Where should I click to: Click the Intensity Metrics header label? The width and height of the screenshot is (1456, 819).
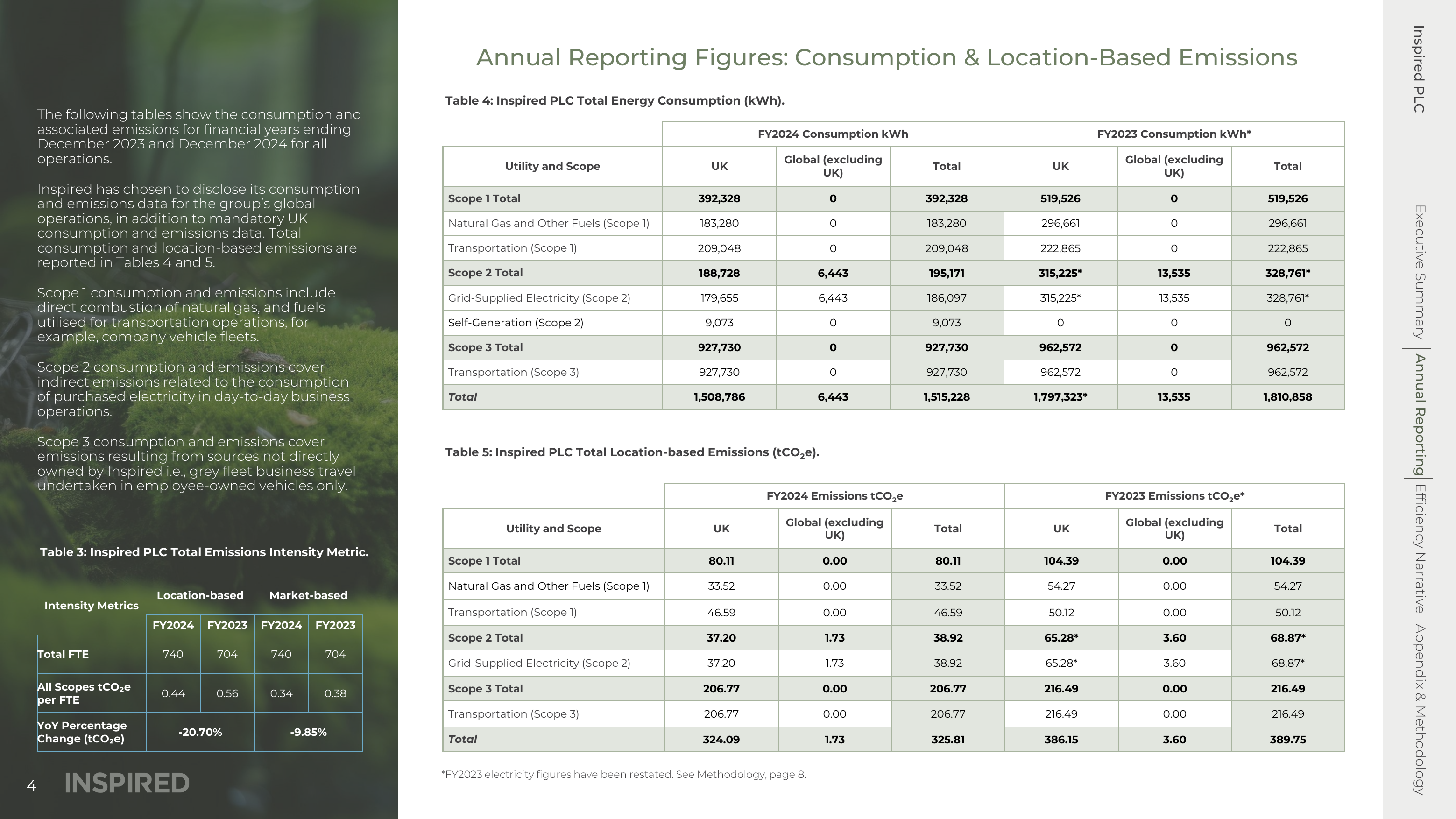(x=91, y=606)
